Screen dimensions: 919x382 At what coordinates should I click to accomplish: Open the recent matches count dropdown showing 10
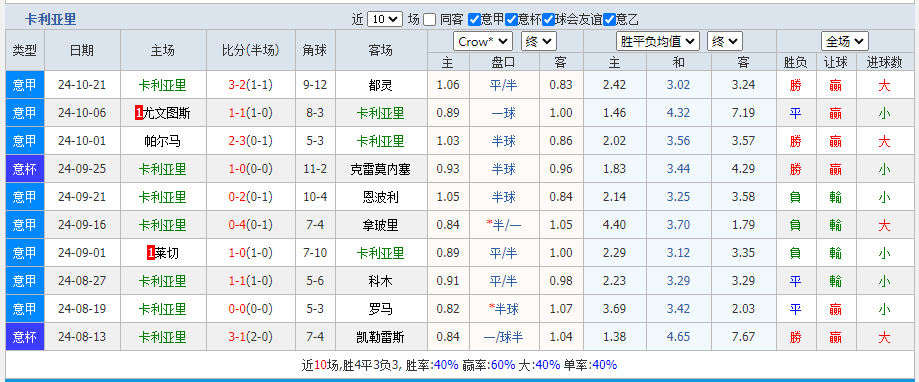point(384,19)
